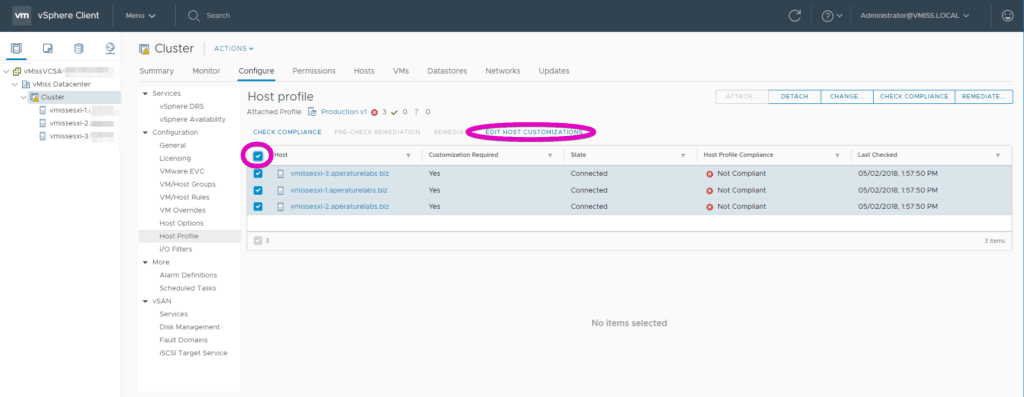This screenshot has width=1024, height=397.
Task: Open vSphere DRS settings
Action: click(182, 106)
